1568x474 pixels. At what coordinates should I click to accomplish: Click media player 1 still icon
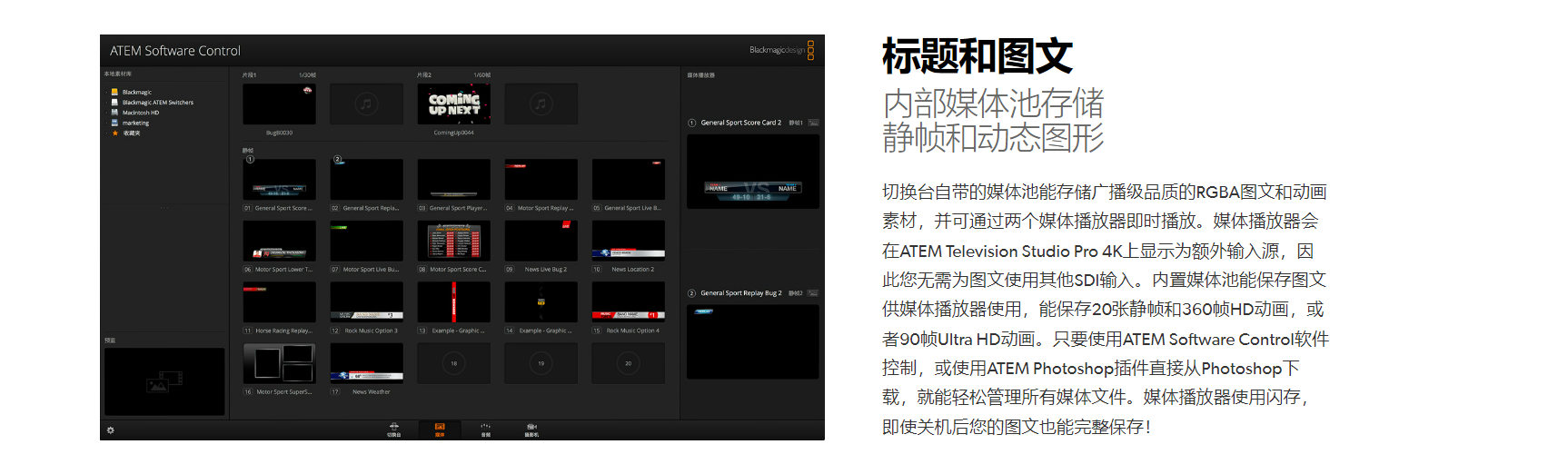(813, 122)
